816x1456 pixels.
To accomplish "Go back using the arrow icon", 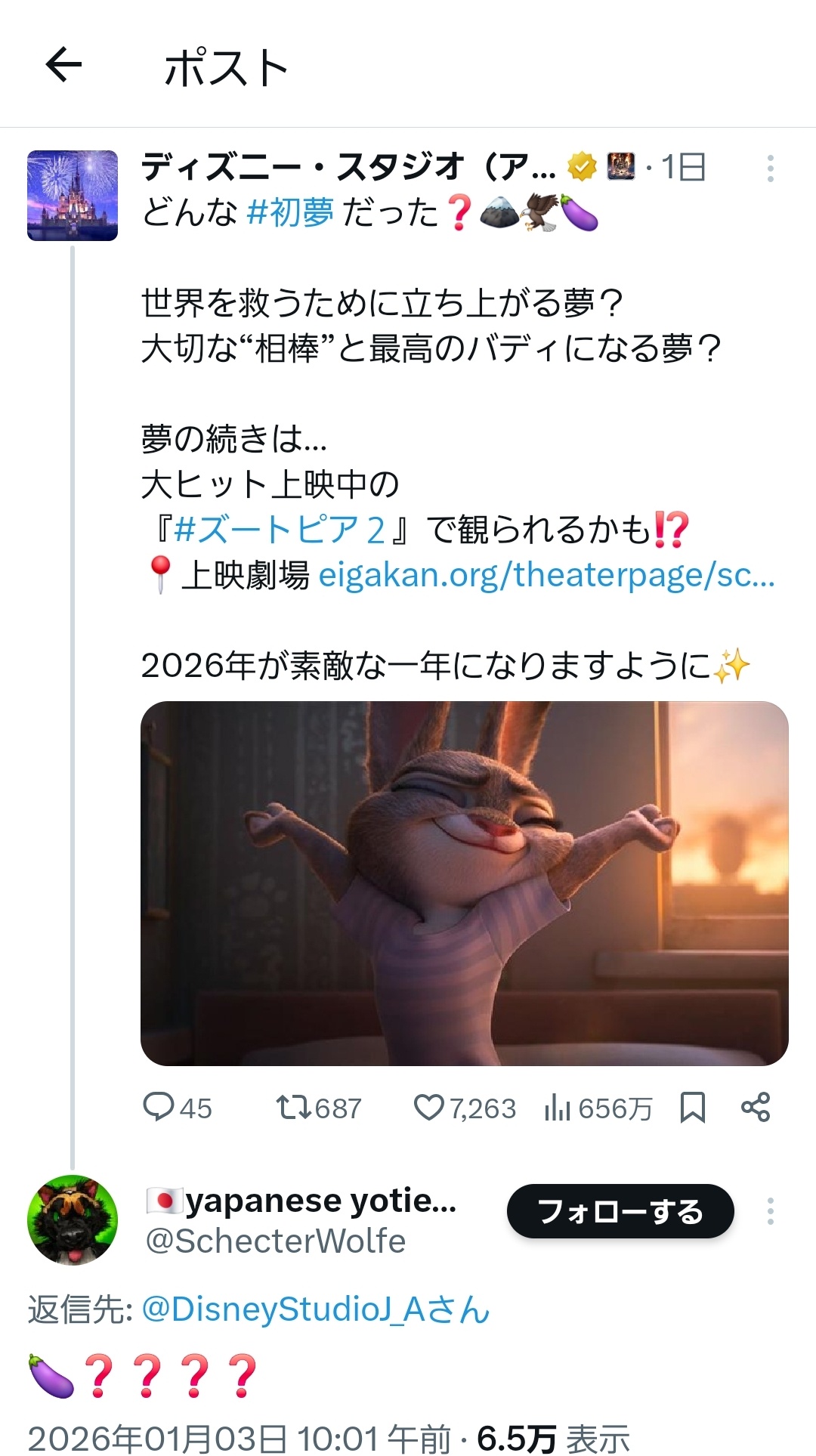I will (x=63, y=64).
